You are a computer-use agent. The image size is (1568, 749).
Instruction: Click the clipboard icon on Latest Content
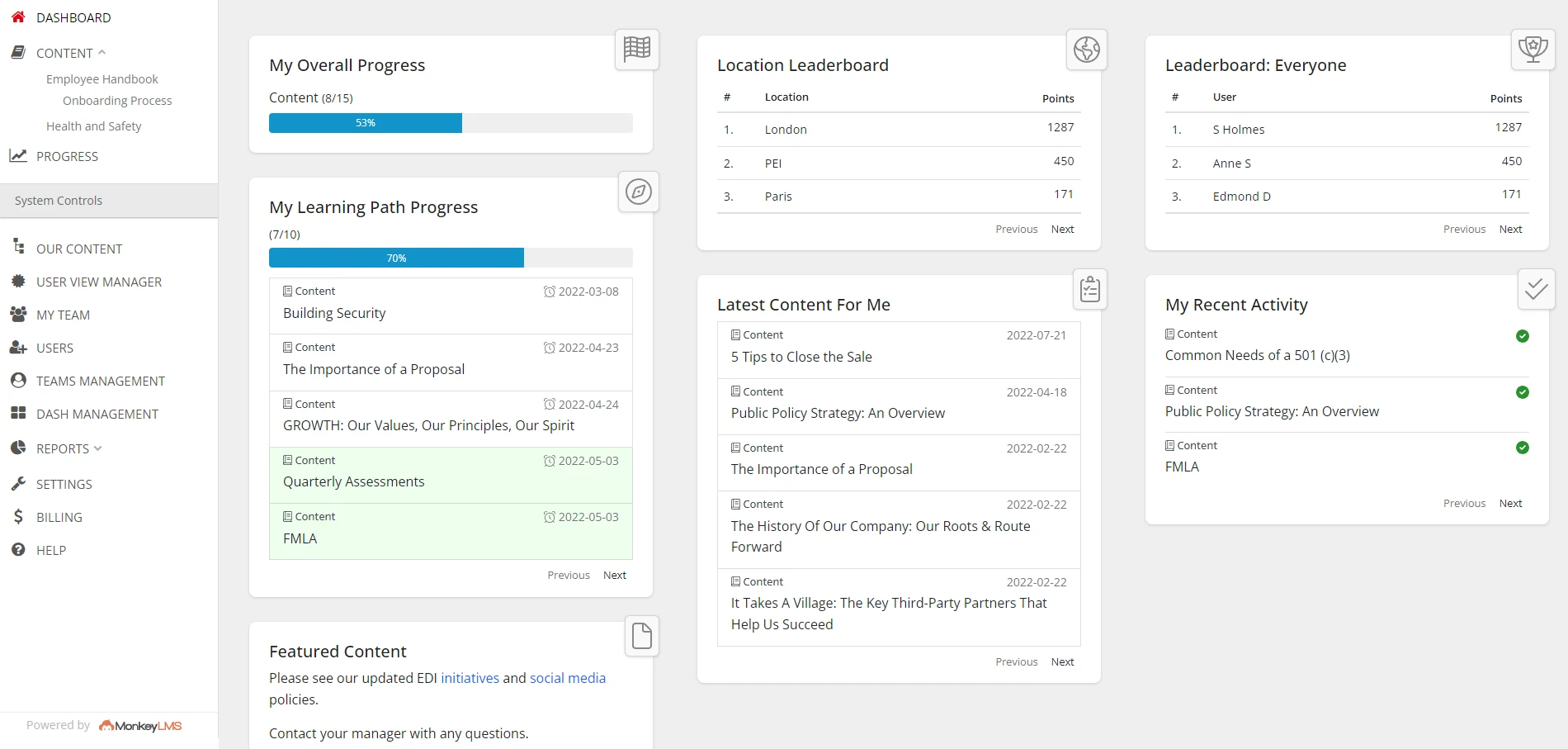[1089, 289]
